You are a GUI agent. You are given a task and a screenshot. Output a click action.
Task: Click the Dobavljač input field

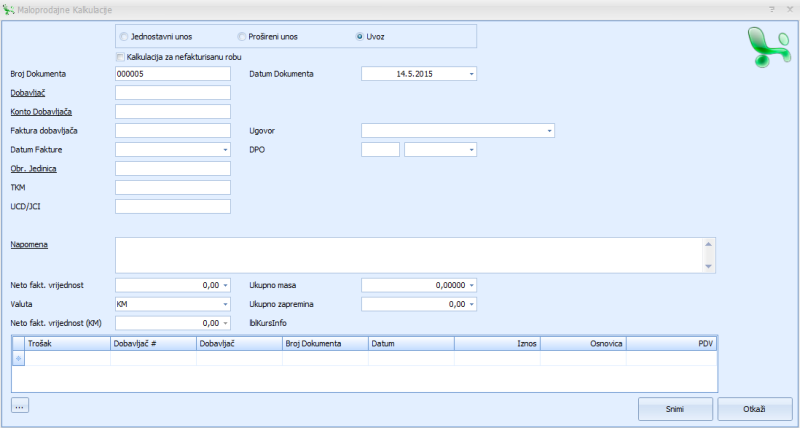(173, 93)
